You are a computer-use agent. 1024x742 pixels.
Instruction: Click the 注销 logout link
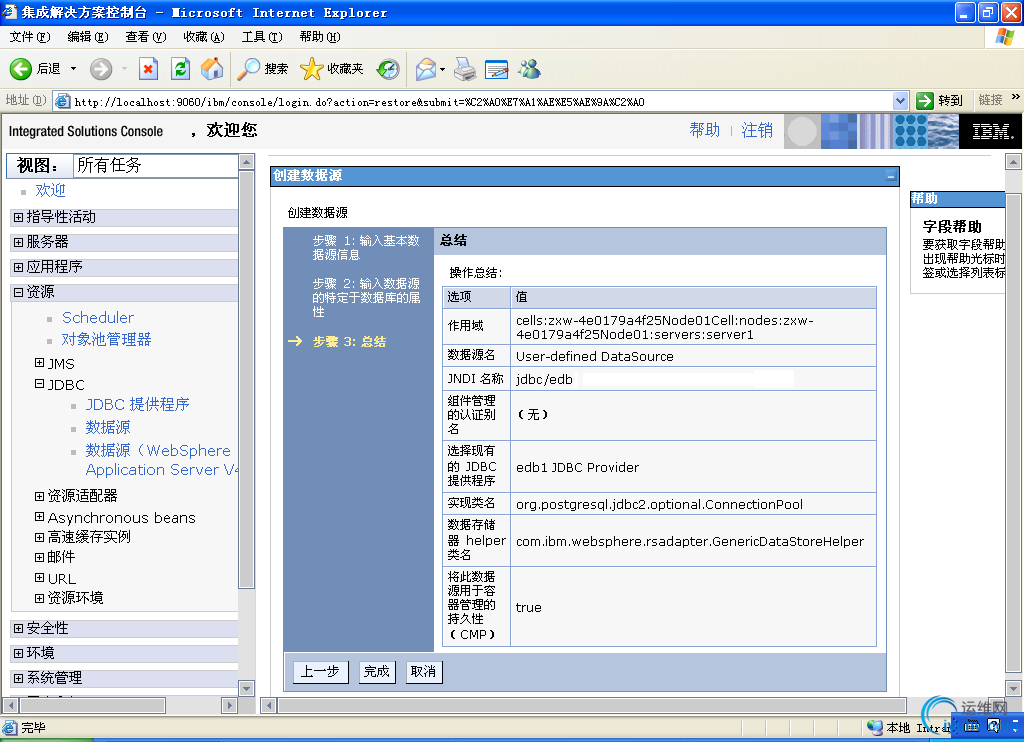pyautogui.click(x=757, y=130)
